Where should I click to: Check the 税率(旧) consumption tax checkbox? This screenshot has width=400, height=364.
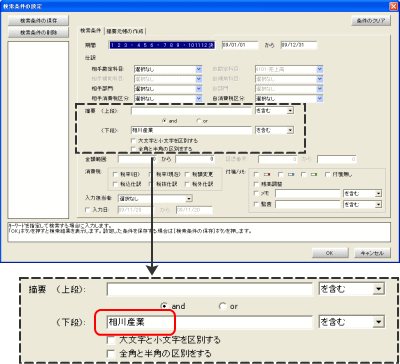(x=115, y=174)
